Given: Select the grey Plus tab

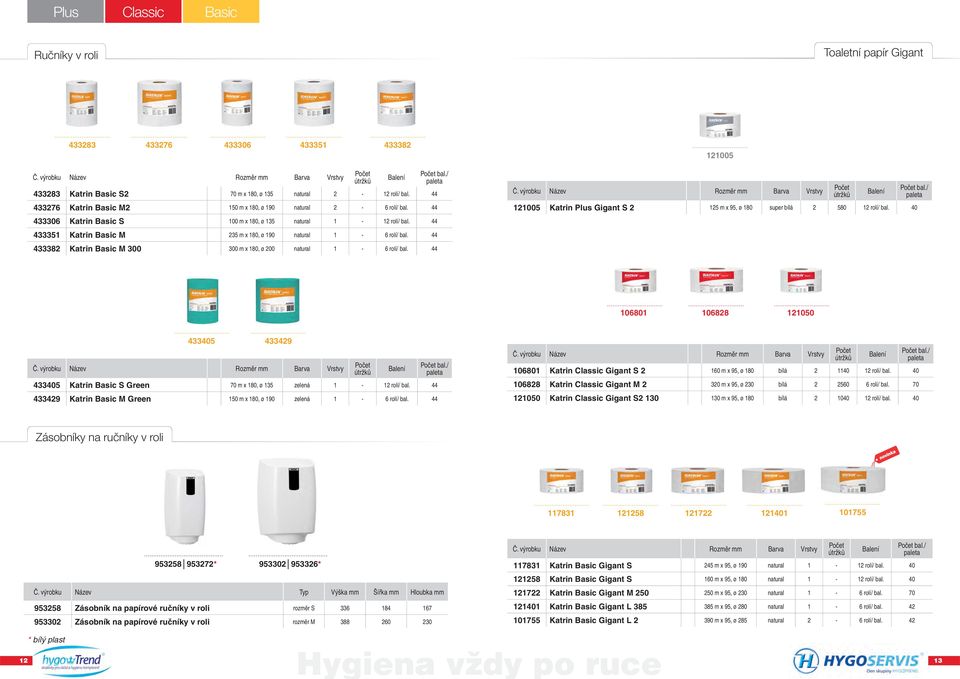Looking at the screenshot, I should coord(66,11).
